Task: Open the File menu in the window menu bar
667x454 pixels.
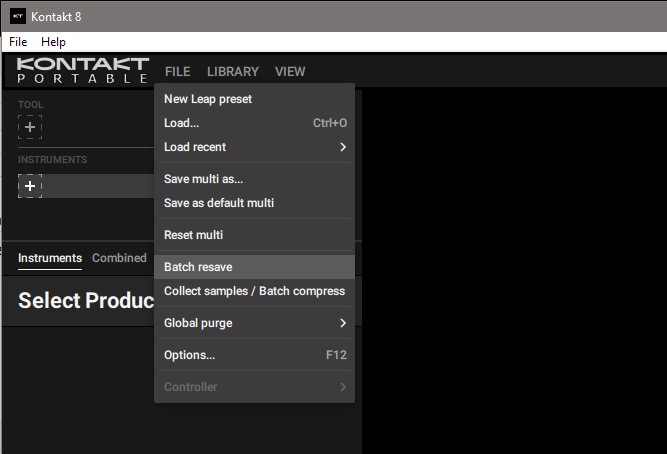Action: pyautogui.click(x=18, y=42)
